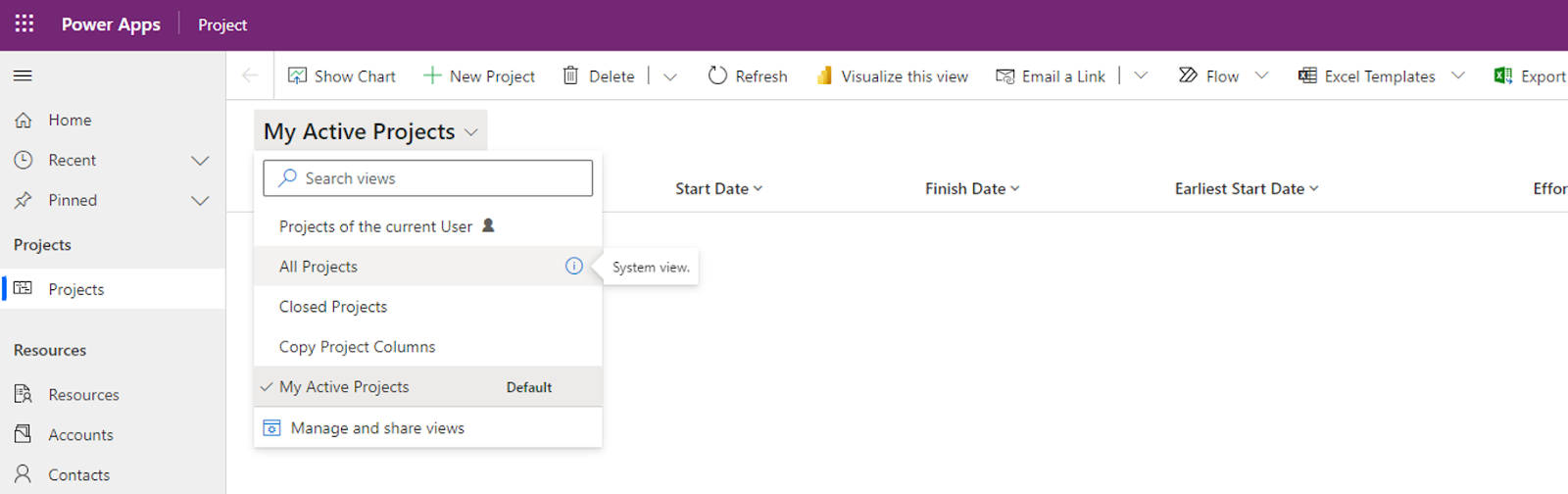
Task: Click the personal view icon after Projects of the current User
Action: click(x=488, y=225)
